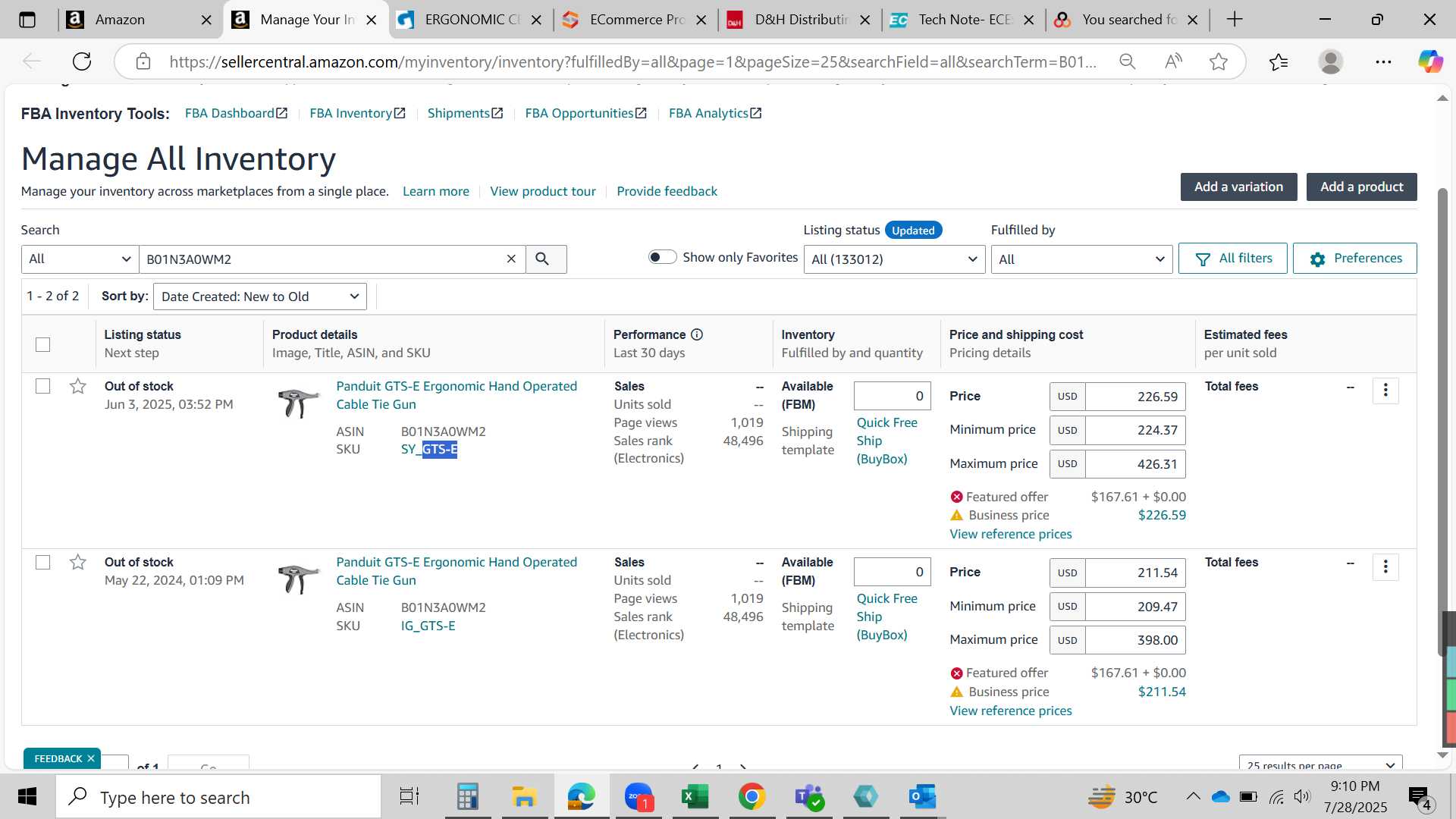Open the Sort by Date Created dropdown
This screenshot has width=1456, height=819.
click(x=260, y=297)
